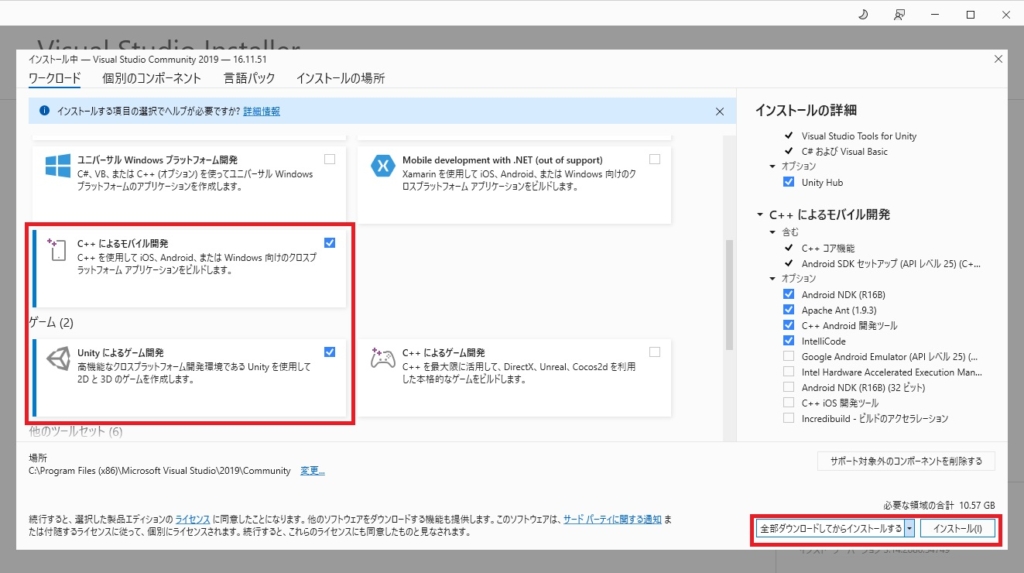Uncheck IntelliCode option

pyautogui.click(x=789, y=340)
